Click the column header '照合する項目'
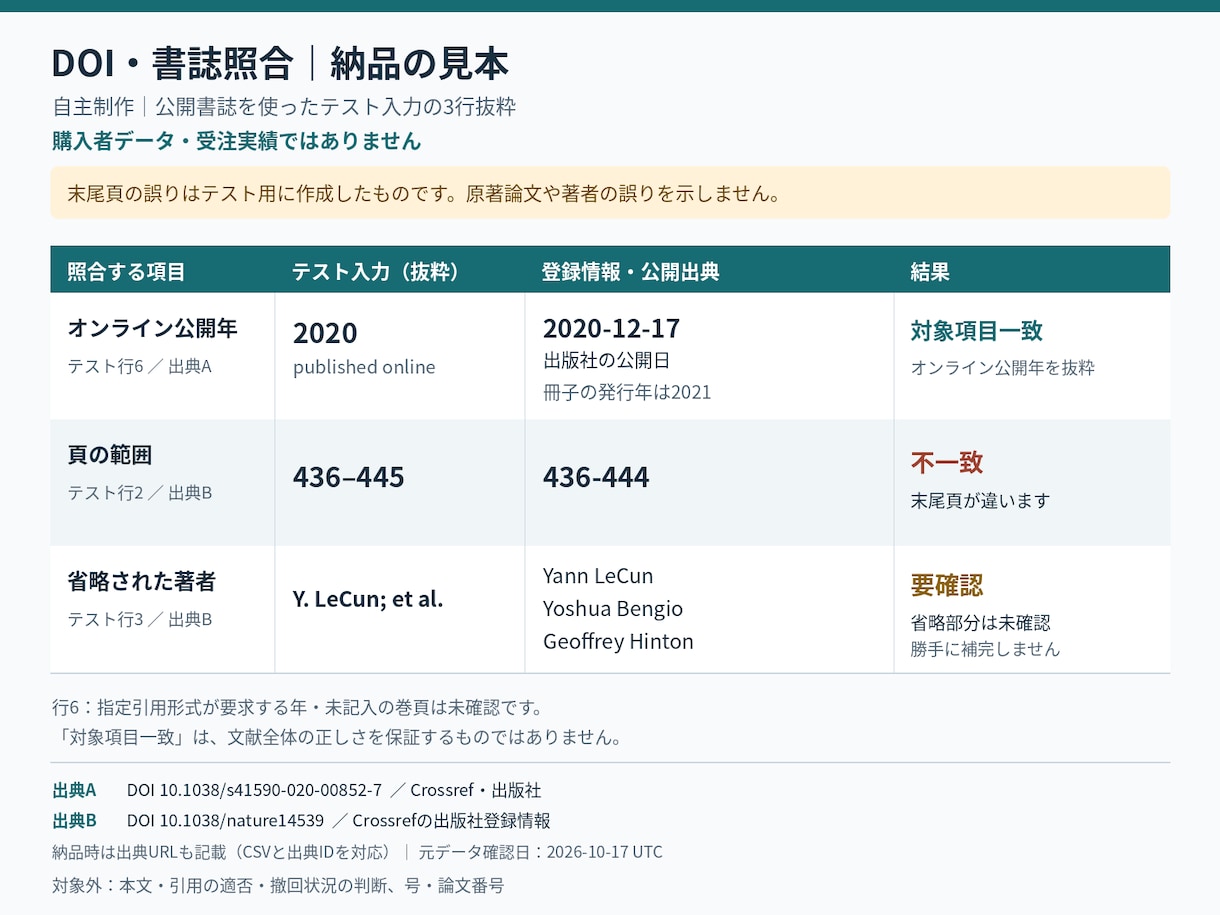 point(126,272)
